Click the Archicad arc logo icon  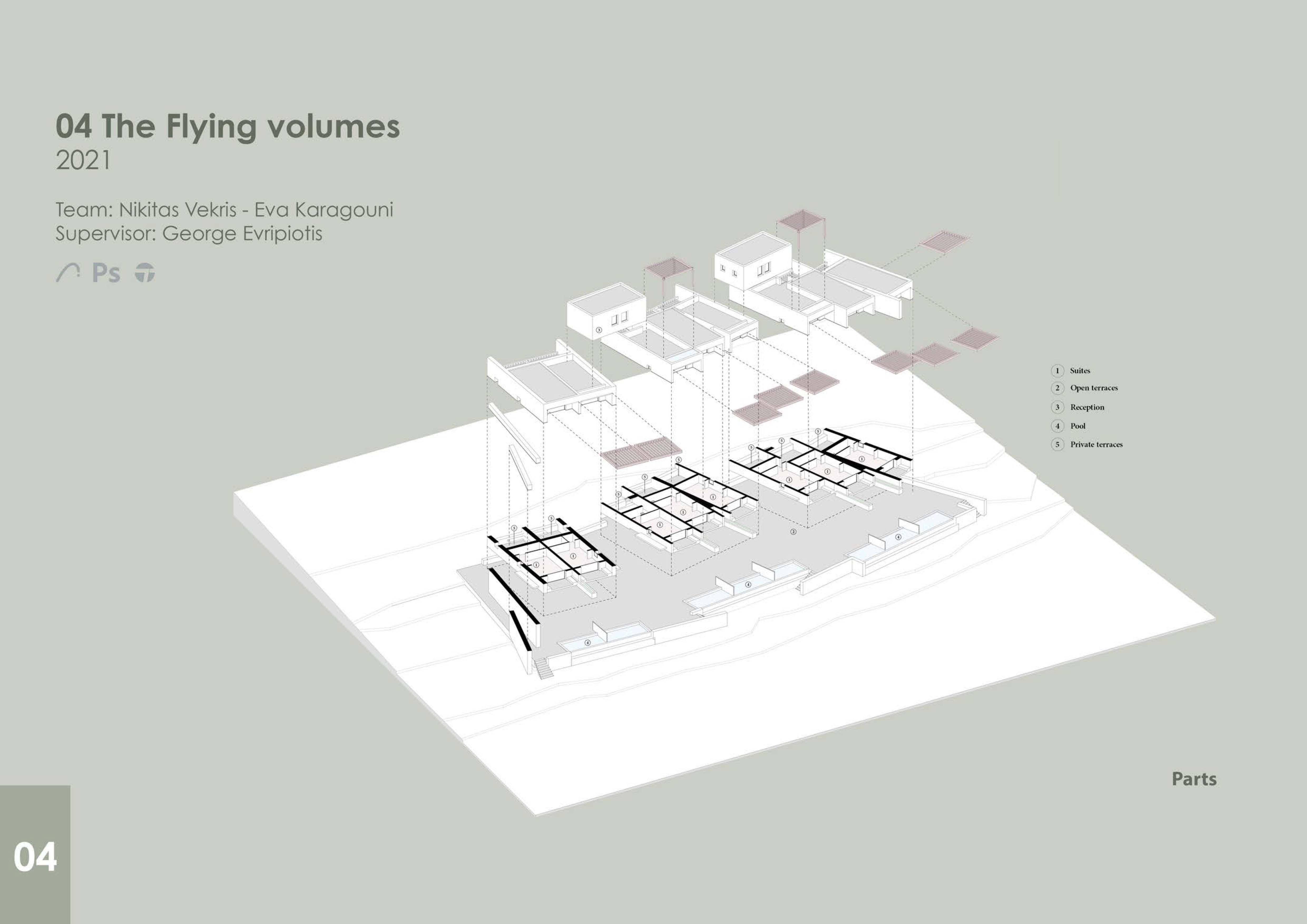(67, 273)
